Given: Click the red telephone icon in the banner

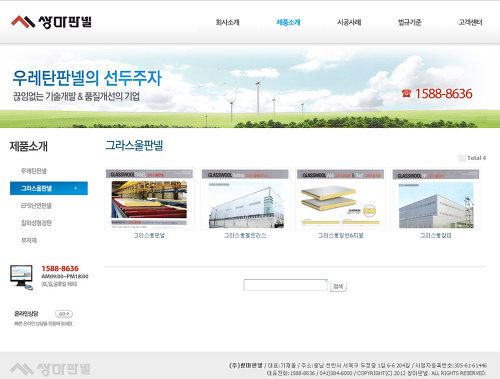Looking at the screenshot, I should (x=406, y=93).
